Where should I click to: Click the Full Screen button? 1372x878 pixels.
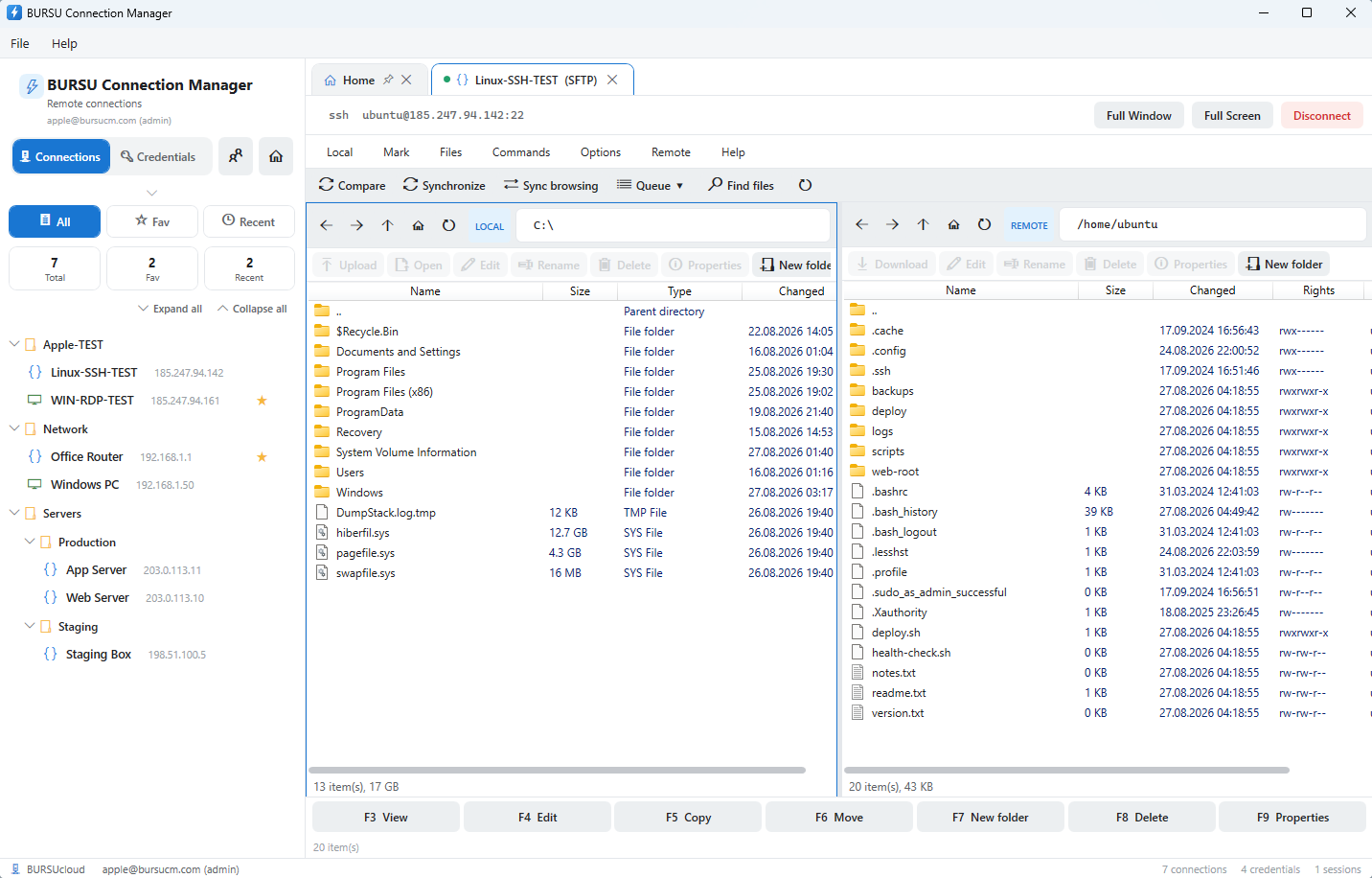pos(1232,115)
